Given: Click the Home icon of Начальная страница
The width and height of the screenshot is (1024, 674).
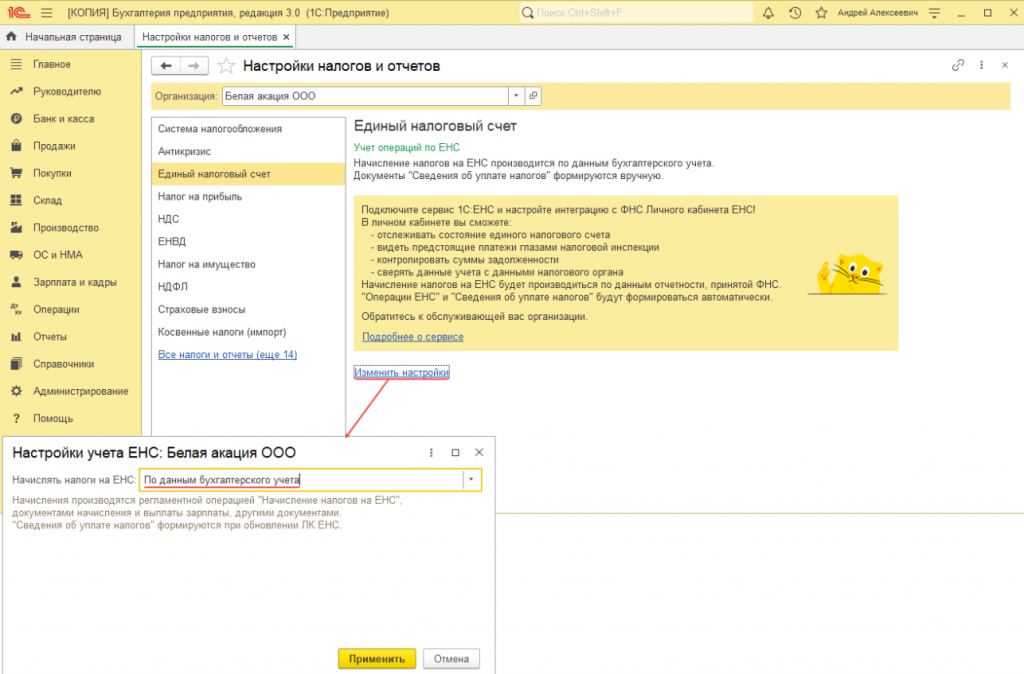Looking at the screenshot, I should (11, 37).
